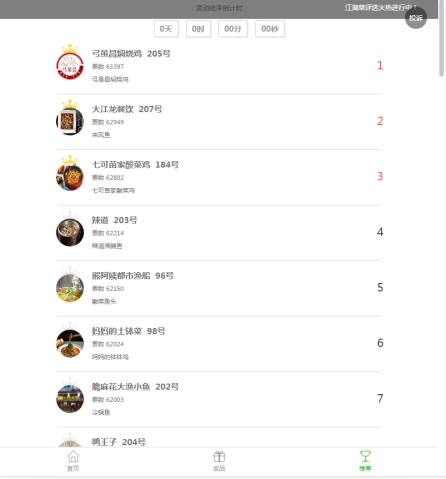Click the 00秒 countdown box
The width and height of the screenshot is (446, 479).
tap(270, 29)
